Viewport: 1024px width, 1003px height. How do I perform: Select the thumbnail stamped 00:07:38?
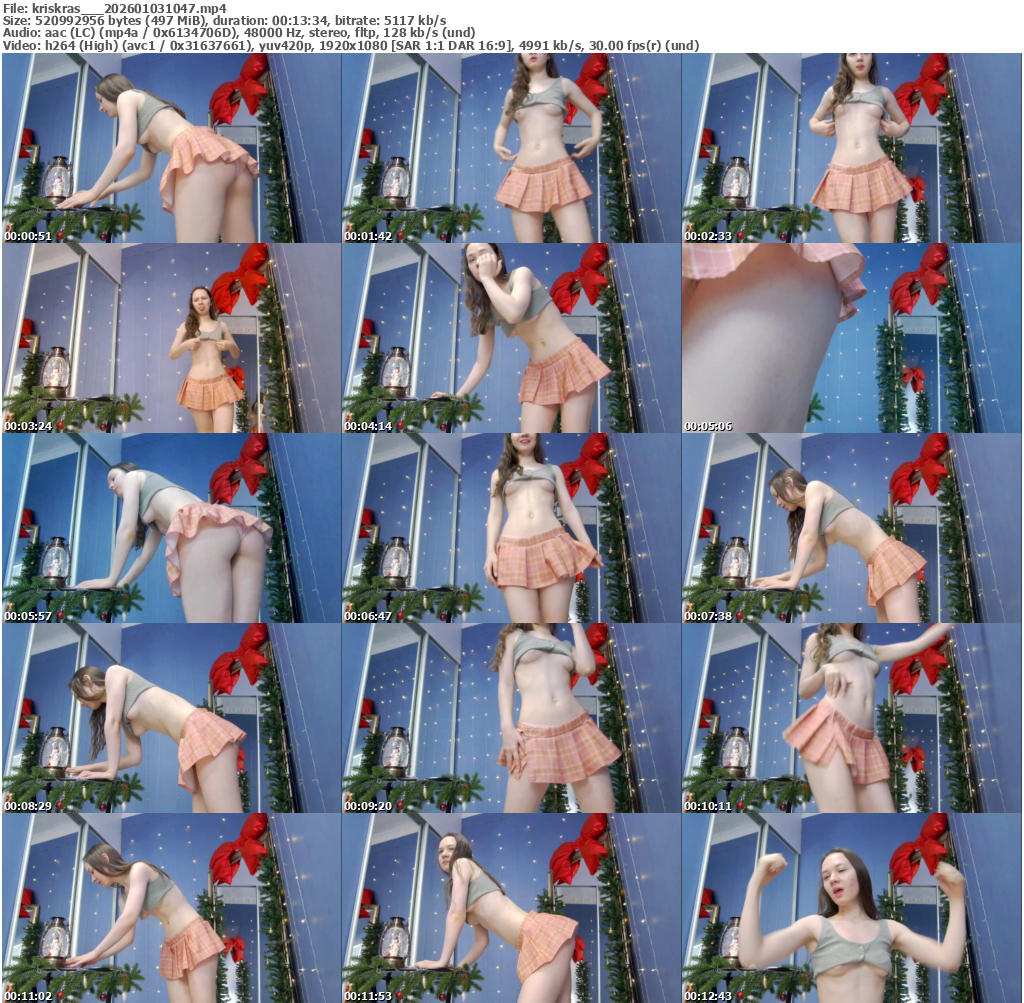pos(852,528)
